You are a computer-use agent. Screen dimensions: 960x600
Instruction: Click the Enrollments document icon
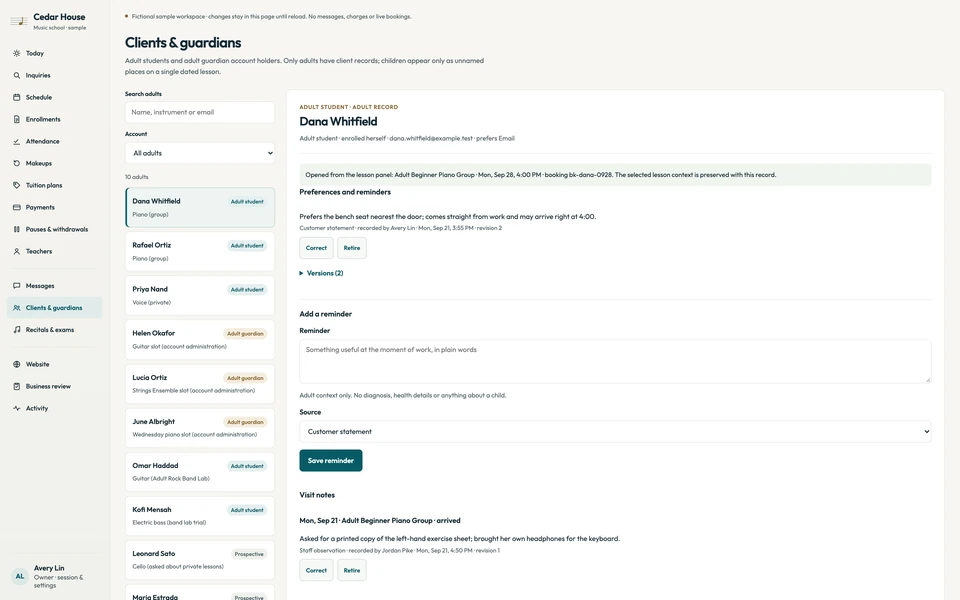click(x=17, y=119)
